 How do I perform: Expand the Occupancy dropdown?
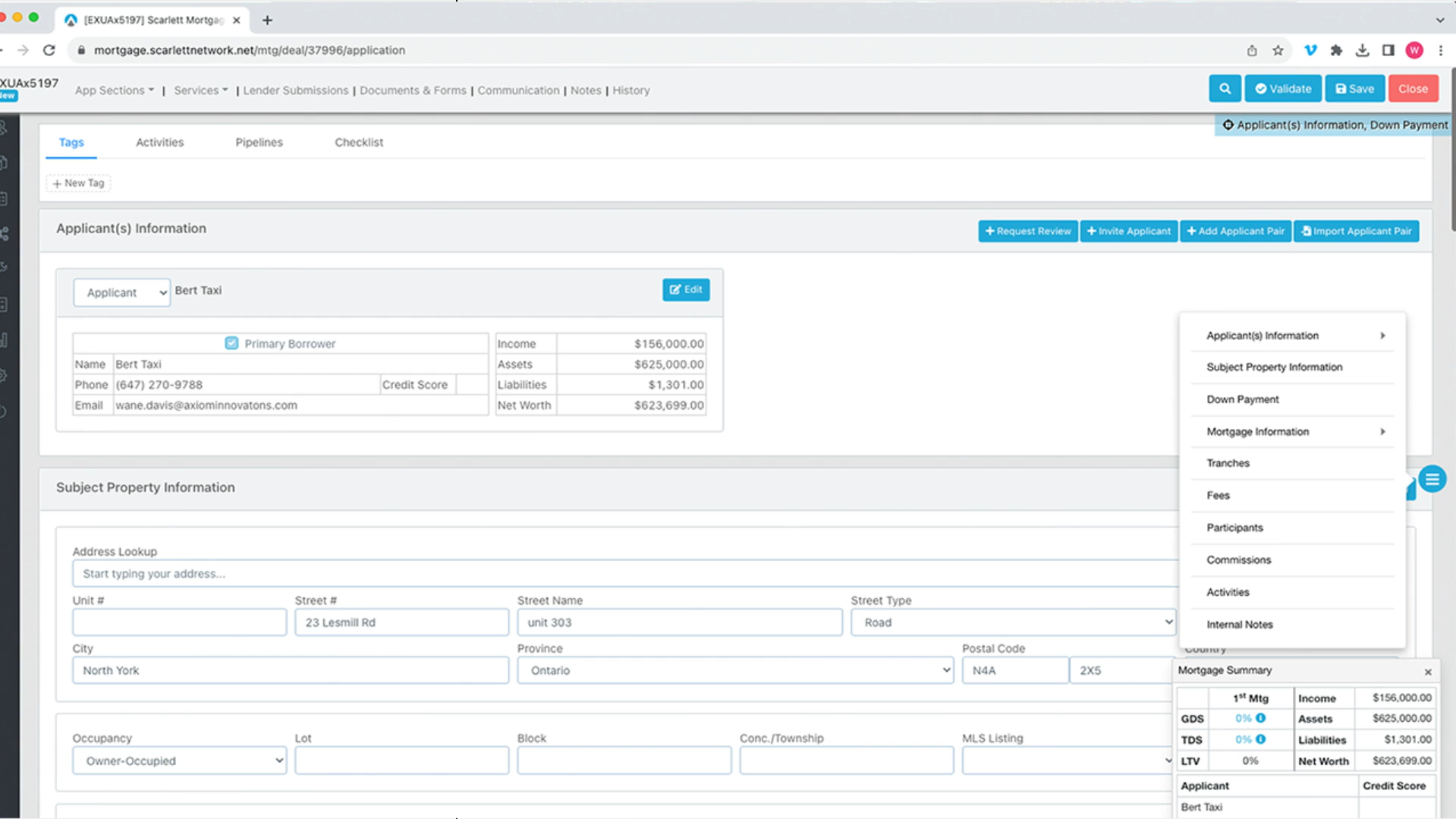[179, 761]
